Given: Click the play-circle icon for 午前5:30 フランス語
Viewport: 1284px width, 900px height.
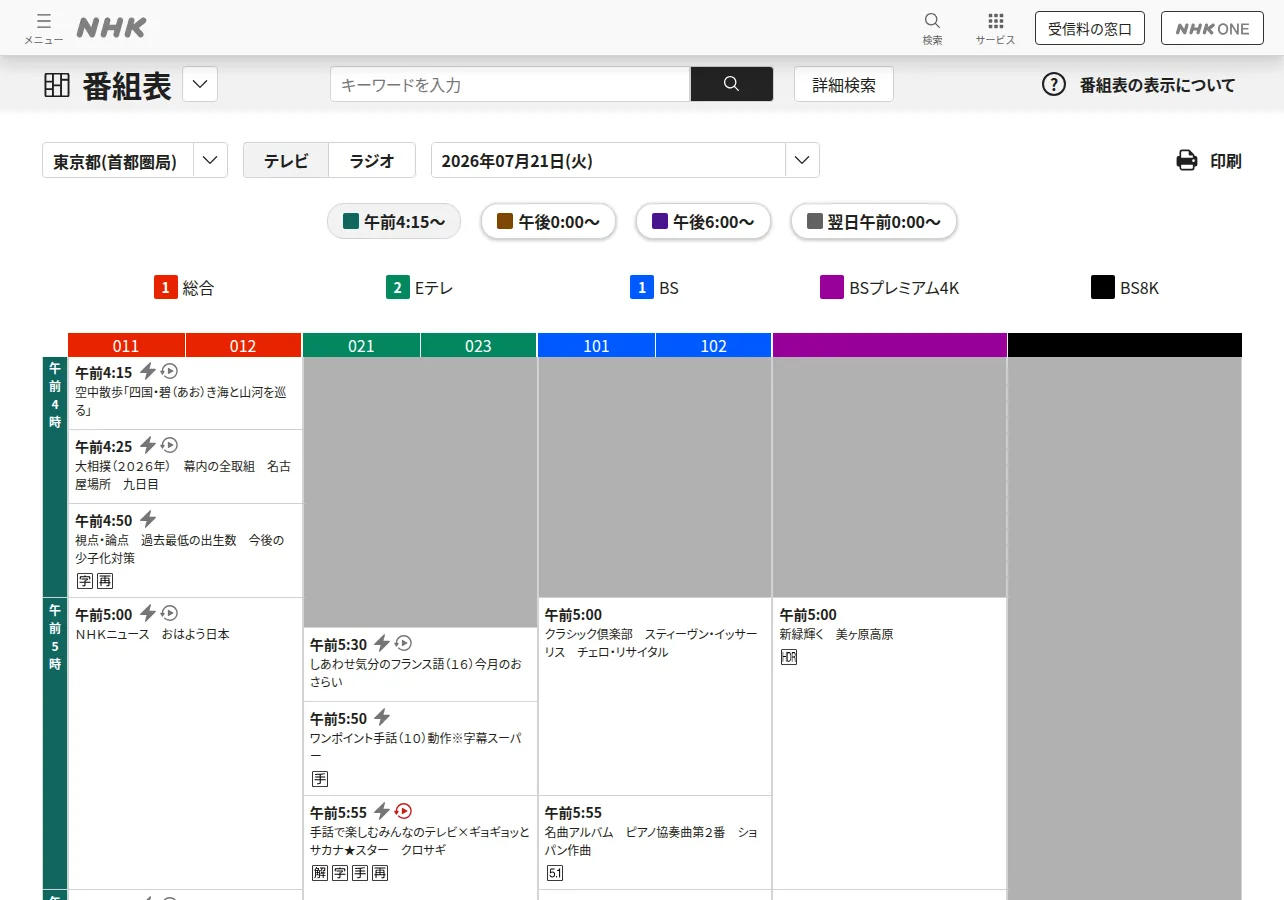Looking at the screenshot, I should [x=404, y=643].
